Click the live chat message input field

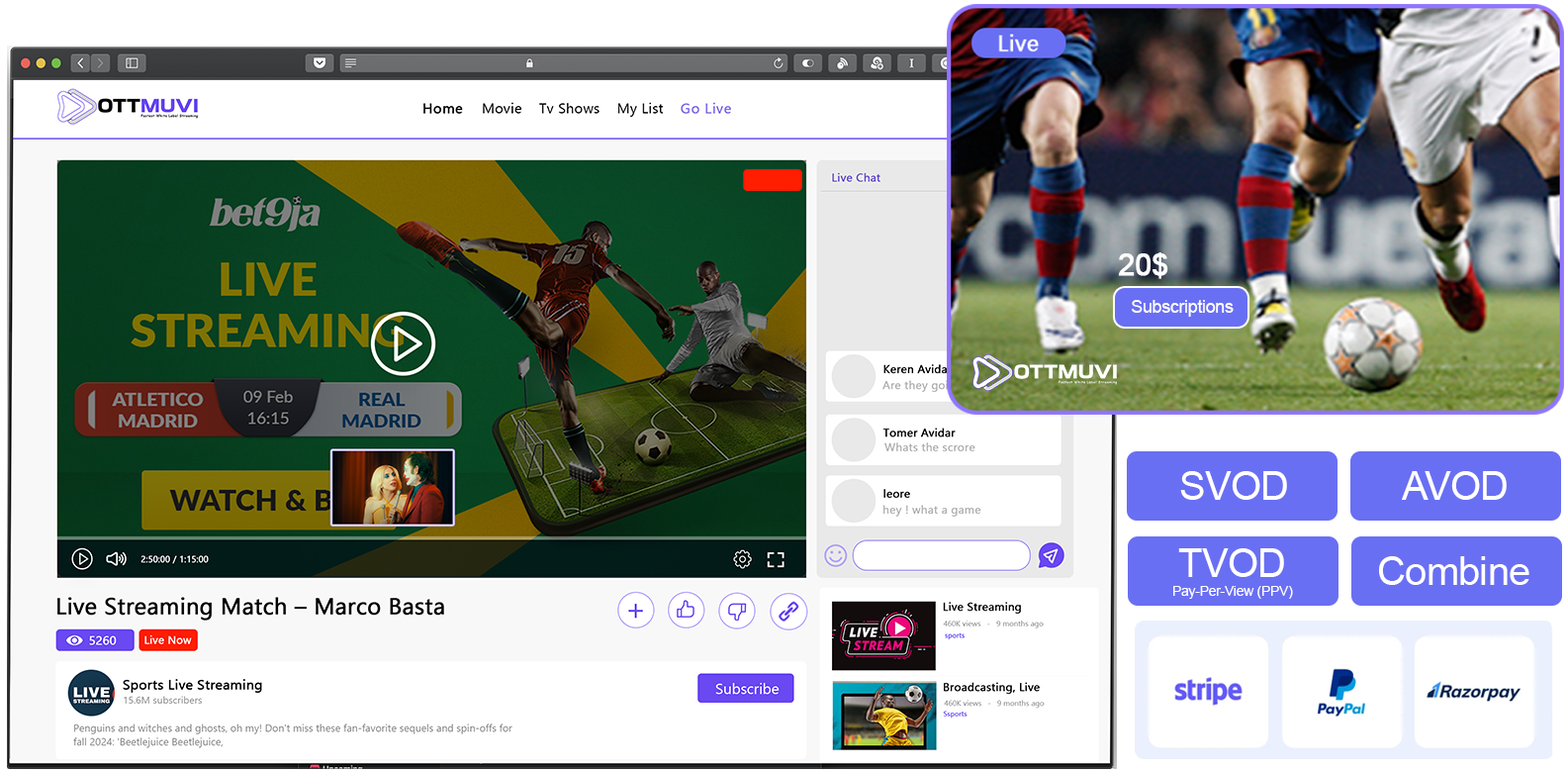942,555
